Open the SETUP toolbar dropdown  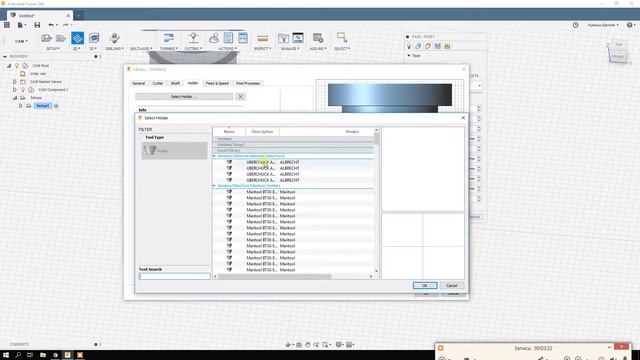[53, 49]
